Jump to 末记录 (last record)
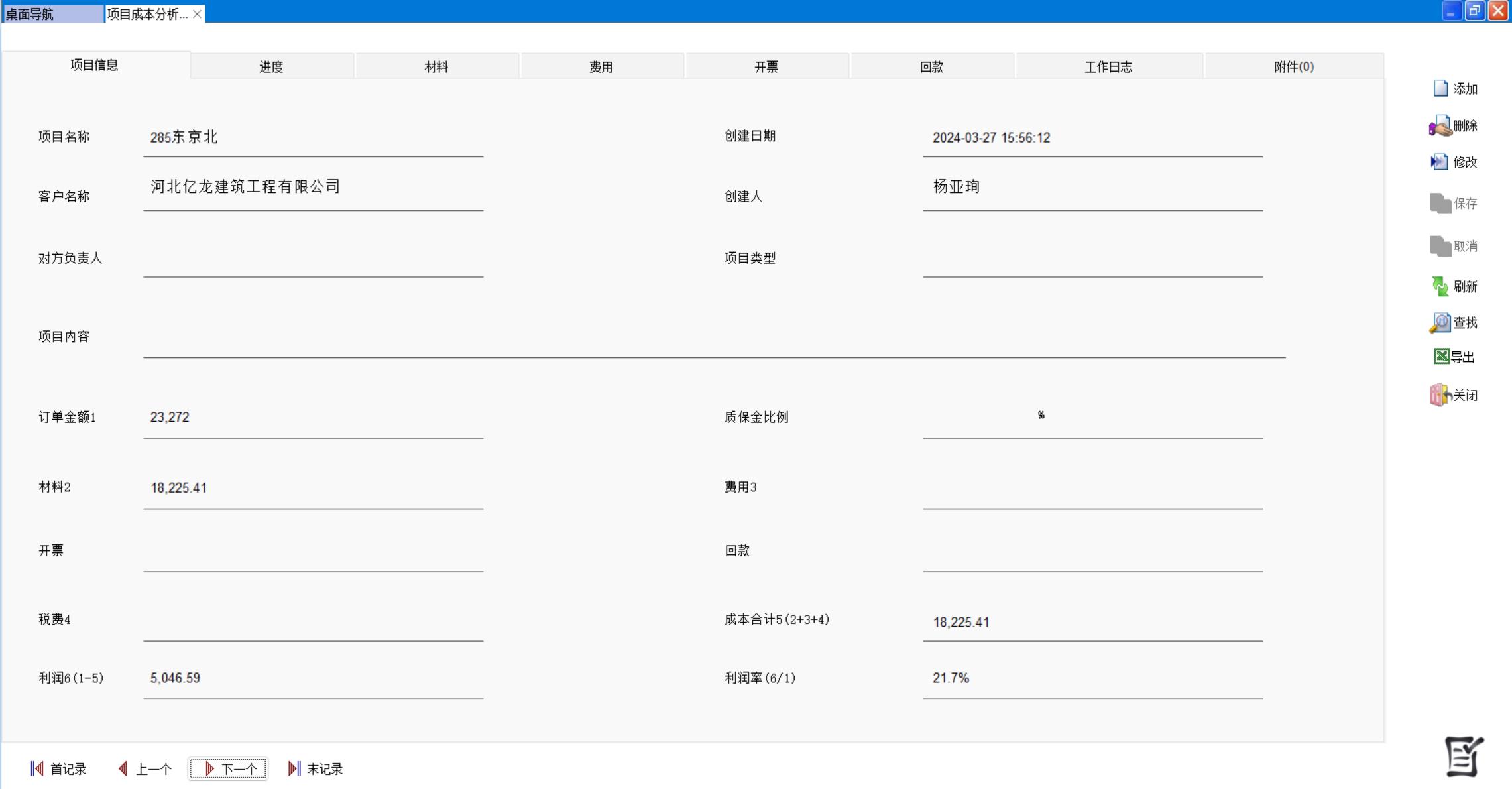The width and height of the screenshot is (1512, 789). pyautogui.click(x=316, y=769)
